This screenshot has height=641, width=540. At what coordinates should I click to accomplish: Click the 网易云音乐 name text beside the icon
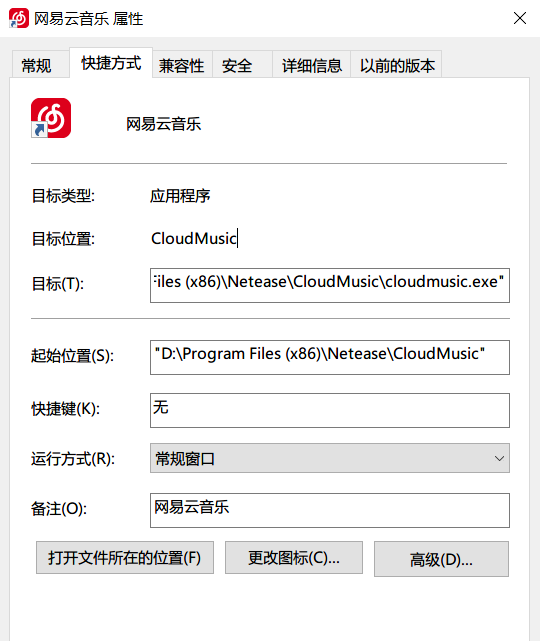click(164, 124)
